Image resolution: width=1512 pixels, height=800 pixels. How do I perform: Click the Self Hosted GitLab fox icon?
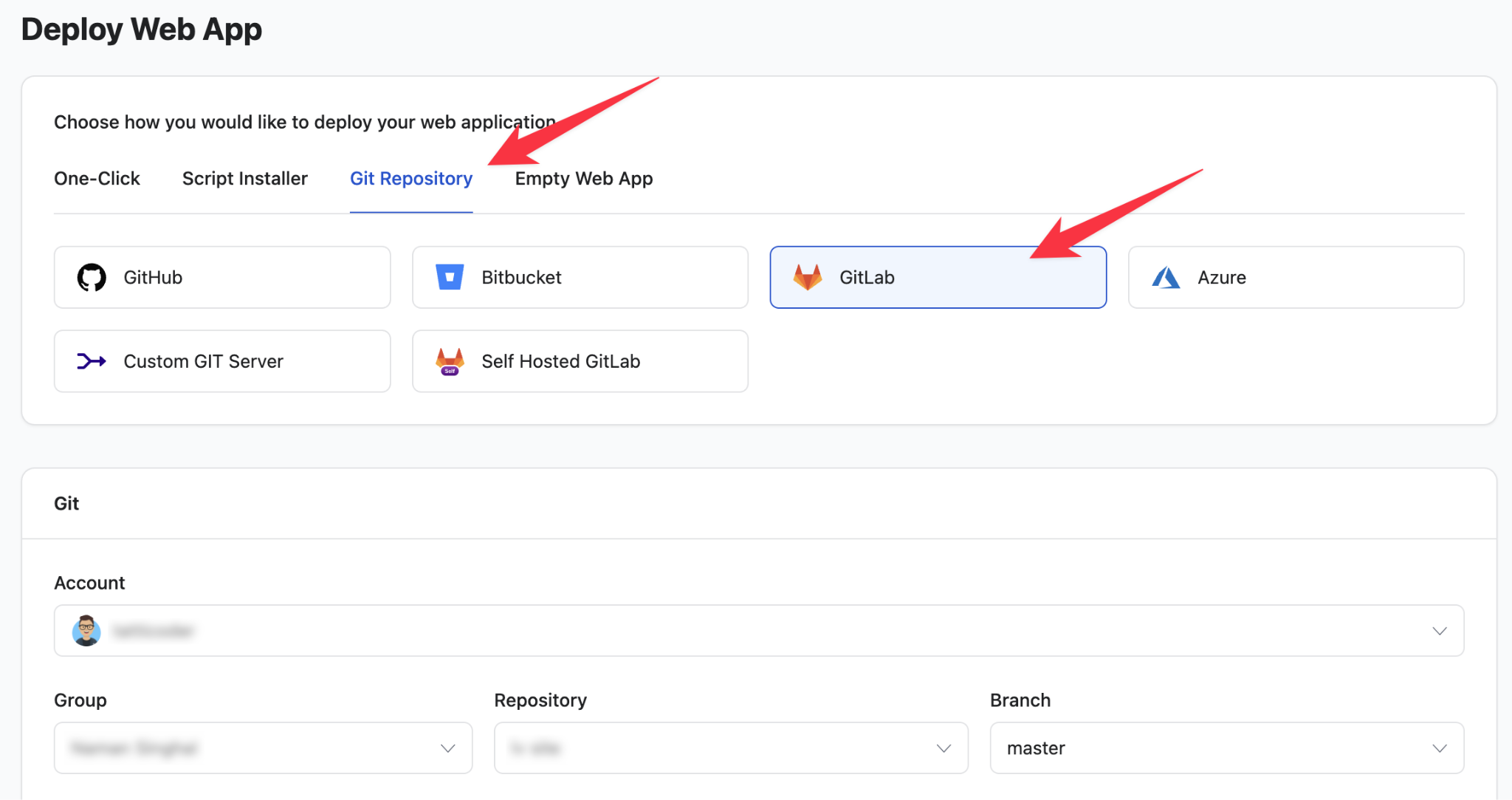(450, 361)
